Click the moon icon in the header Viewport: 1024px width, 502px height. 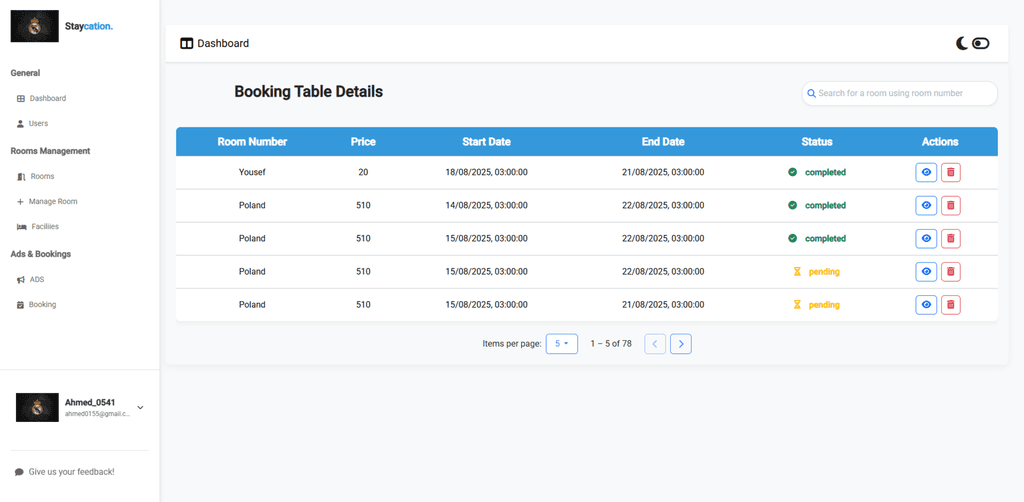962,43
